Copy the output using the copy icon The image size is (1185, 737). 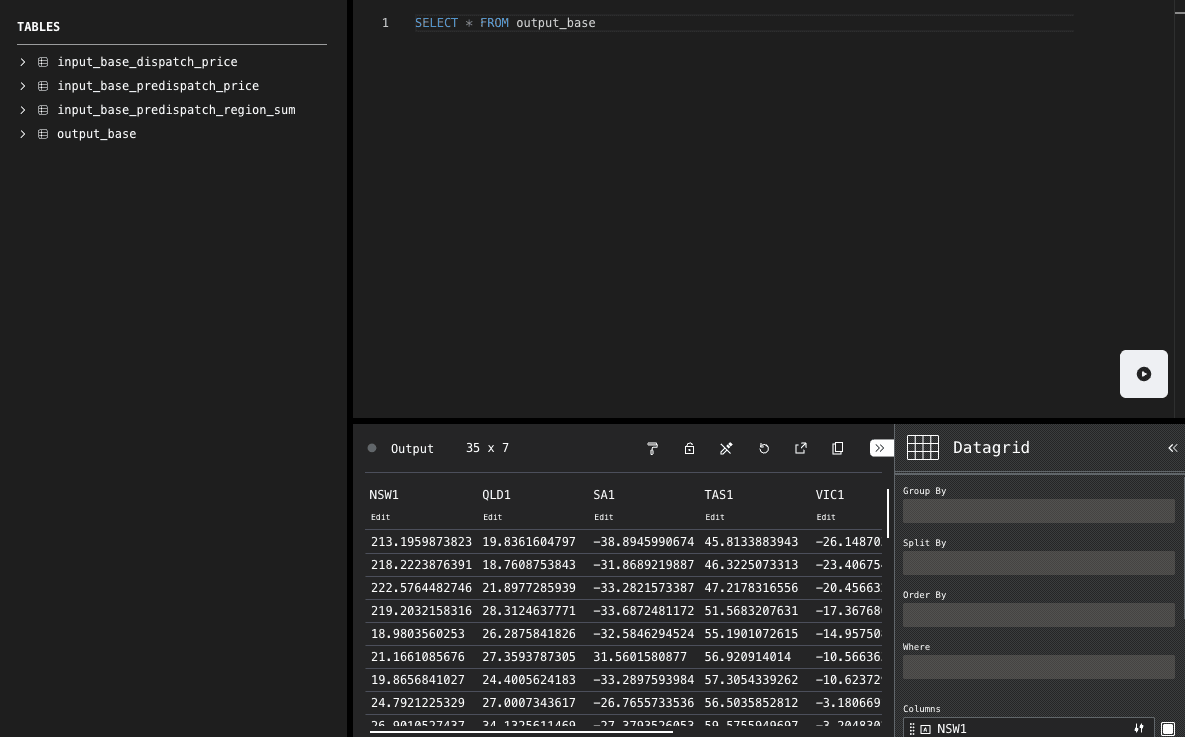click(x=837, y=448)
